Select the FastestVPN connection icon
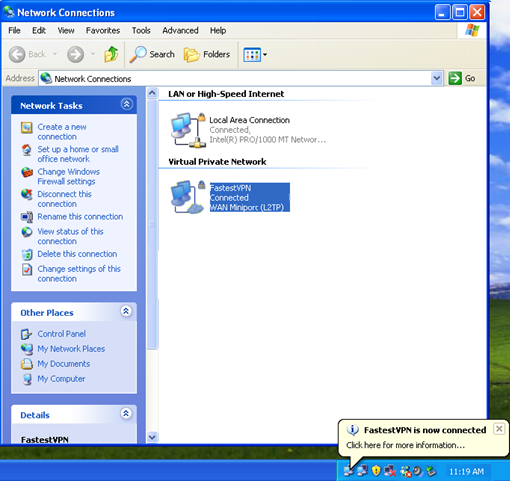This screenshot has width=510, height=481. [x=187, y=197]
